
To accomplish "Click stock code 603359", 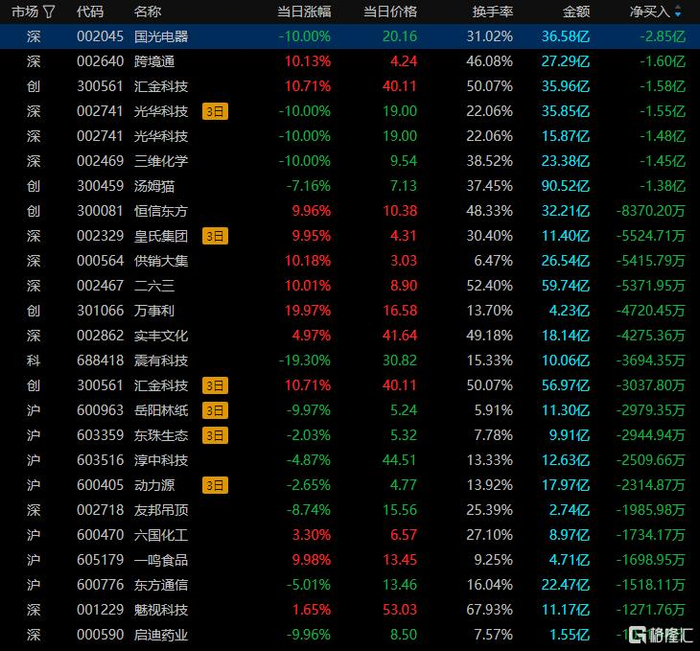I will [100, 435].
